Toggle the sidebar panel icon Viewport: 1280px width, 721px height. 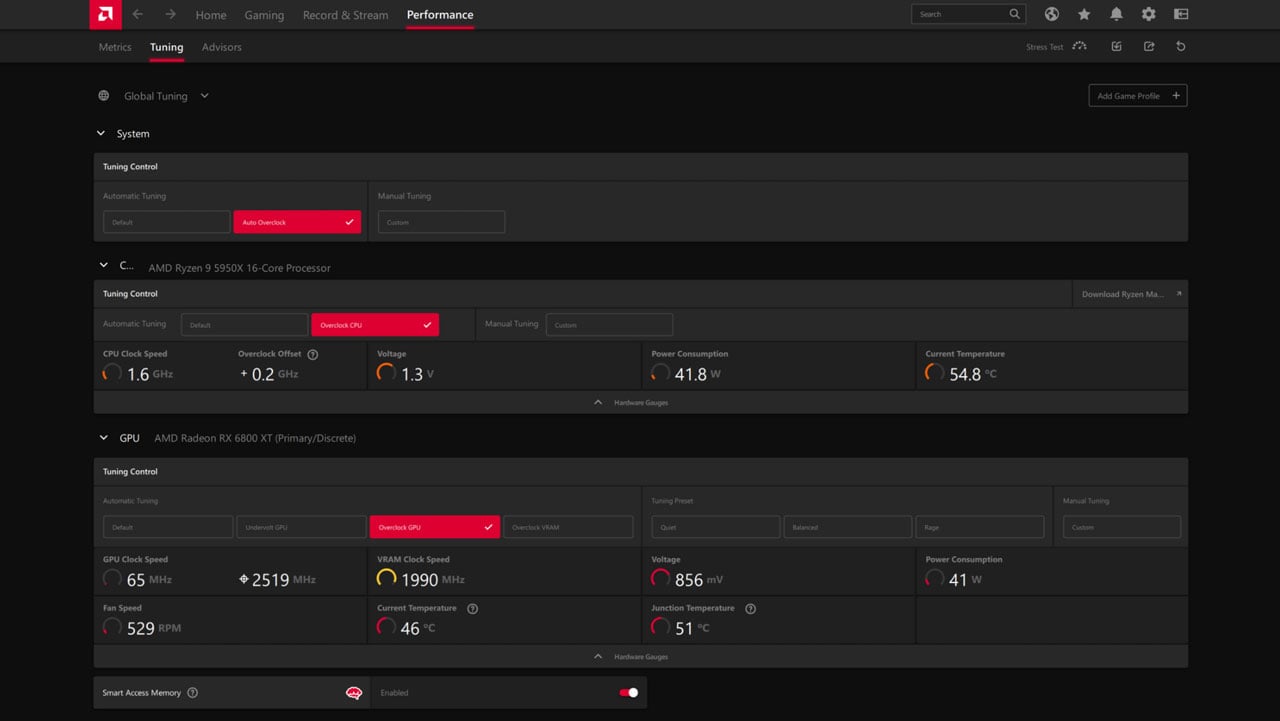(1181, 14)
